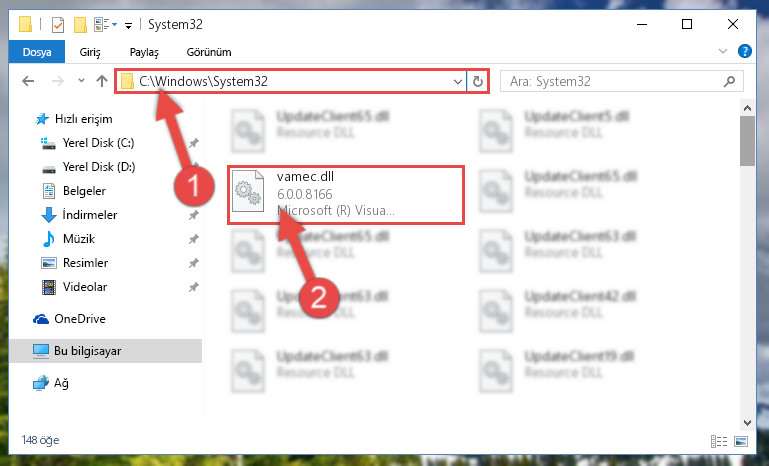Click the vertical scrollbar down arrow
Image resolution: width=769 pixels, height=466 pixels.
coord(747,423)
